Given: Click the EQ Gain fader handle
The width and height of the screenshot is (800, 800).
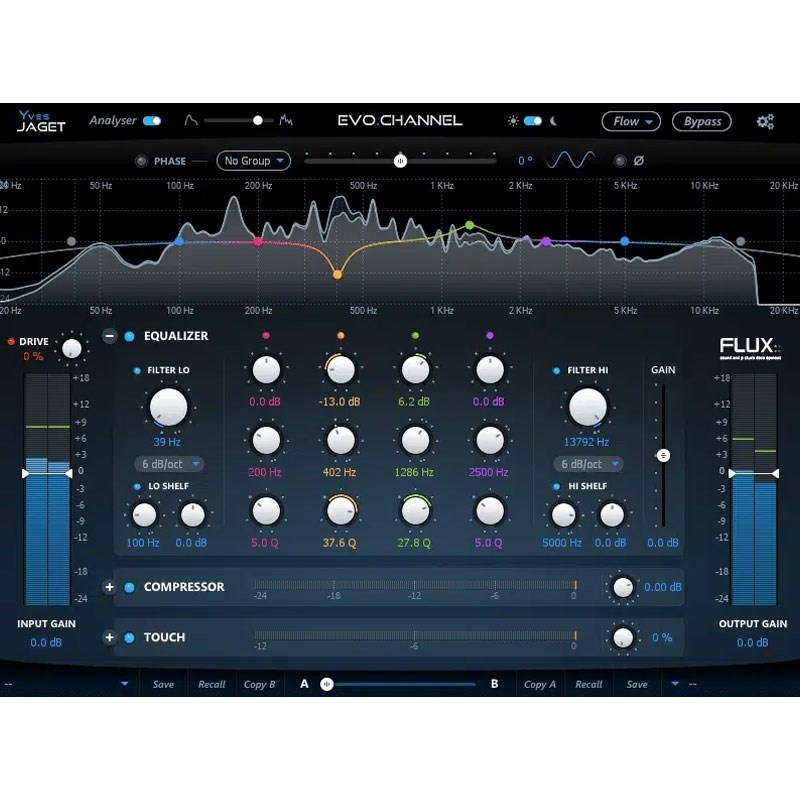Looking at the screenshot, I should (x=663, y=455).
